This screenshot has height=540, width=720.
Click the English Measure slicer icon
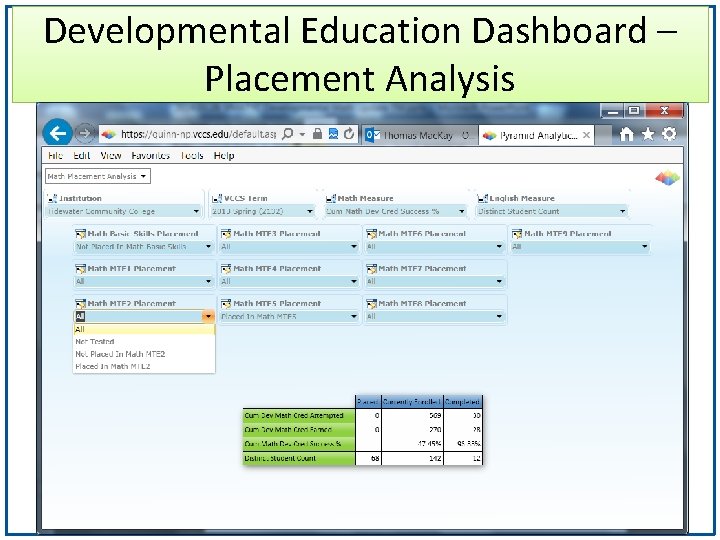483,198
